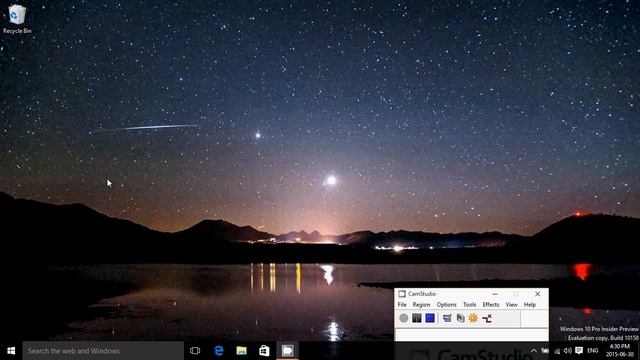Click the battery tray icon
This screenshot has height=360, width=640.
(x=545, y=351)
